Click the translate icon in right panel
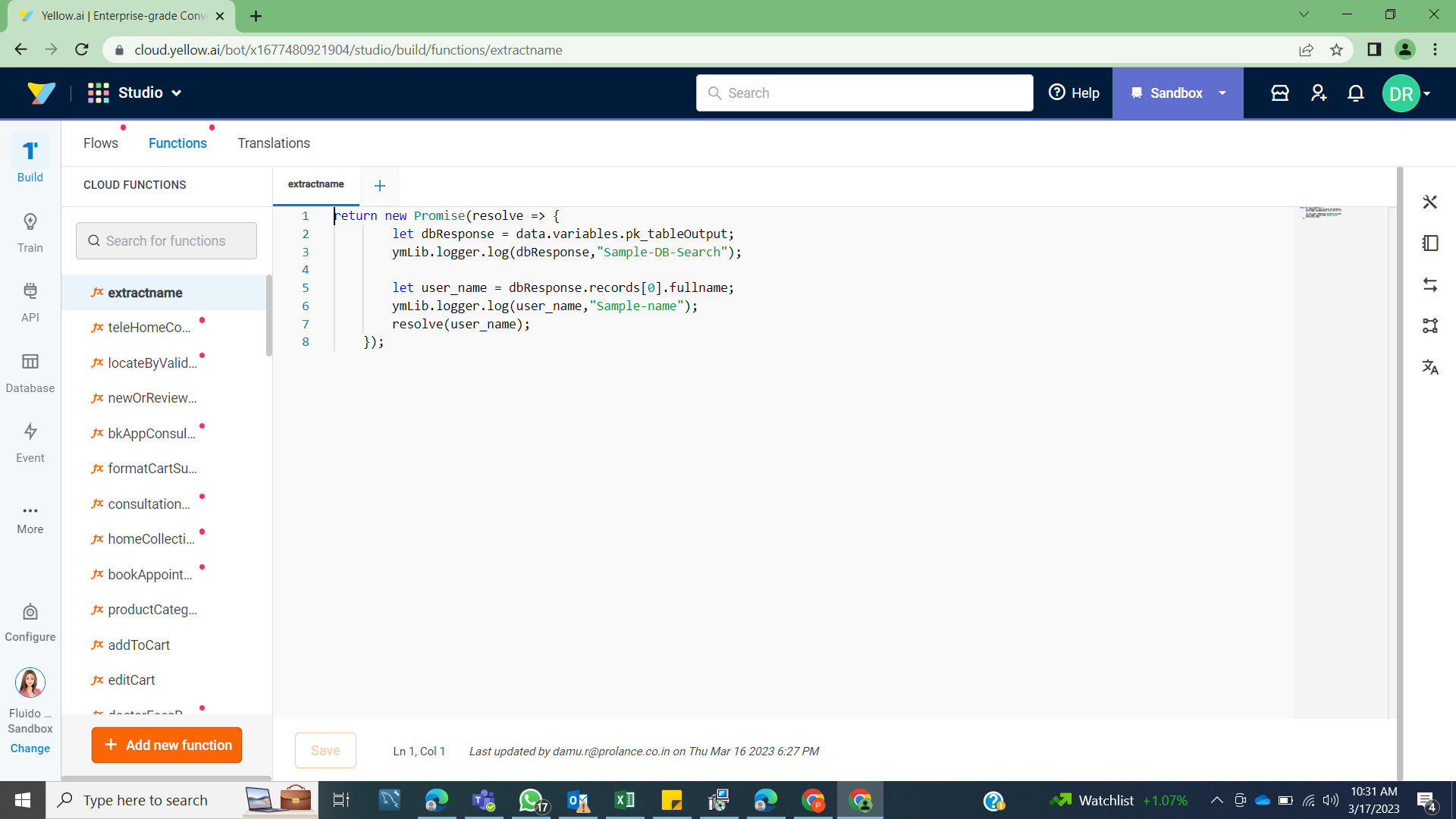The width and height of the screenshot is (1456, 819). click(1430, 367)
